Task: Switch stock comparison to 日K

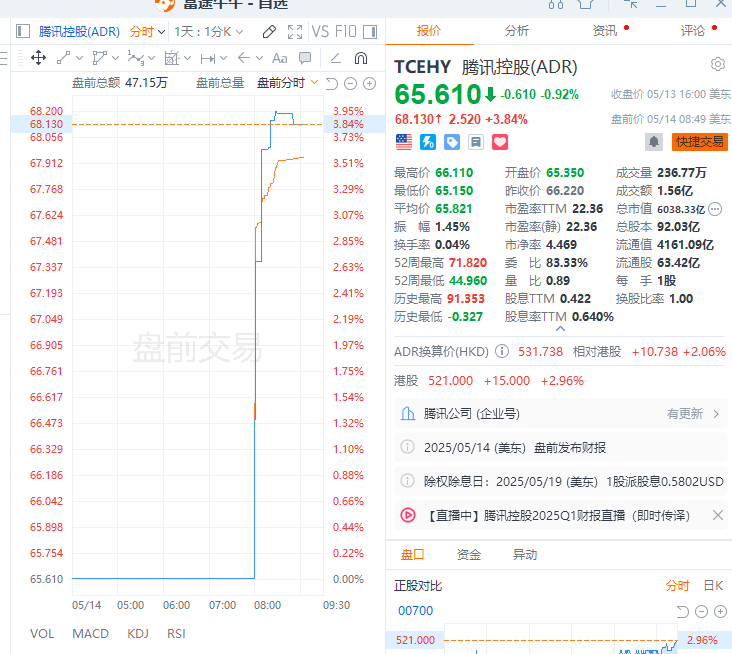Action: (713, 585)
